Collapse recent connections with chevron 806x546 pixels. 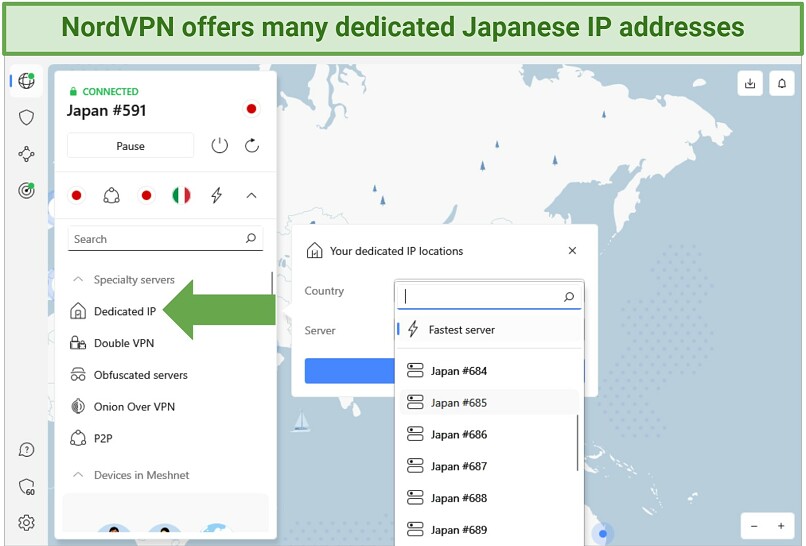[x=251, y=195]
